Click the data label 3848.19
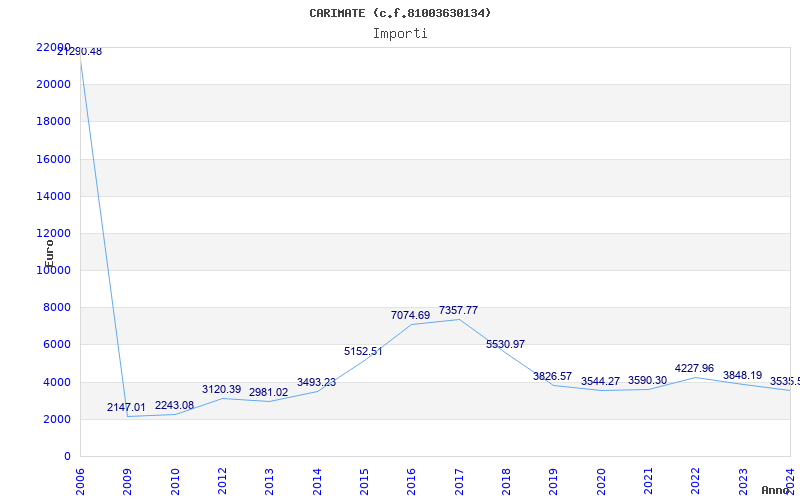The width and height of the screenshot is (800, 500). (x=742, y=376)
